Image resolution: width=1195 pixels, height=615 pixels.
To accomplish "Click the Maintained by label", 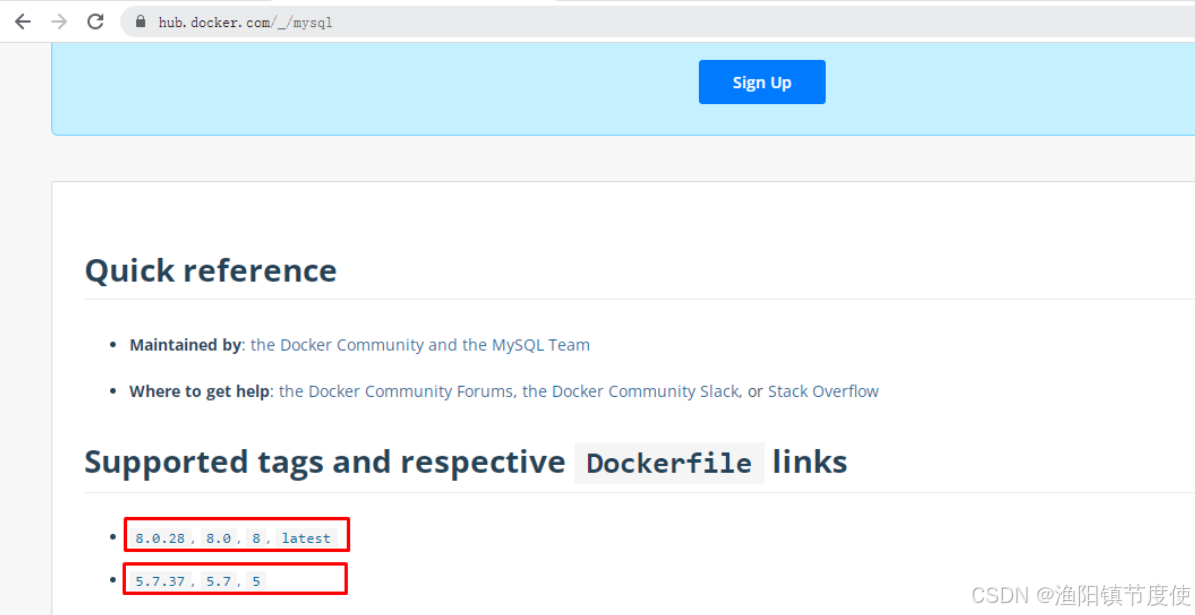I will 185,345.
